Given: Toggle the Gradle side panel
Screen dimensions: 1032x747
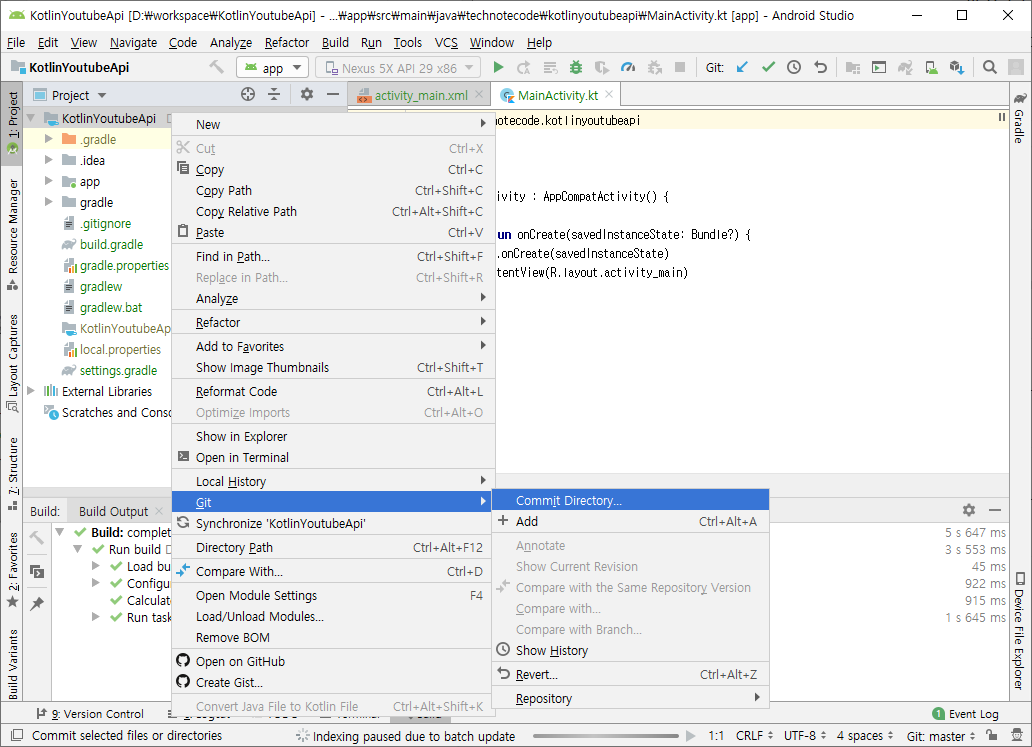Looking at the screenshot, I should [x=1019, y=118].
